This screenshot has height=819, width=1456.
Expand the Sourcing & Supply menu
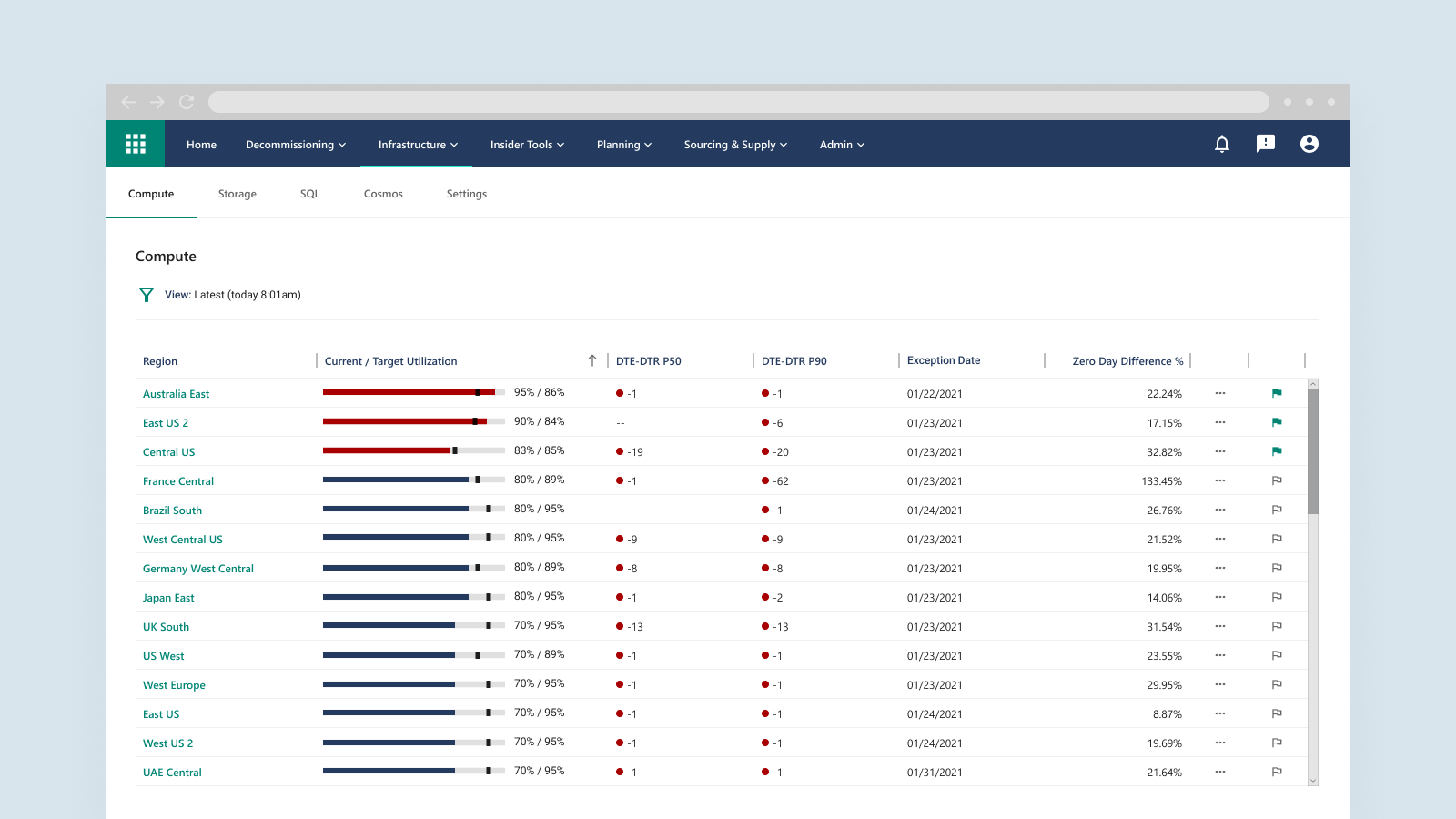pyautogui.click(x=735, y=145)
